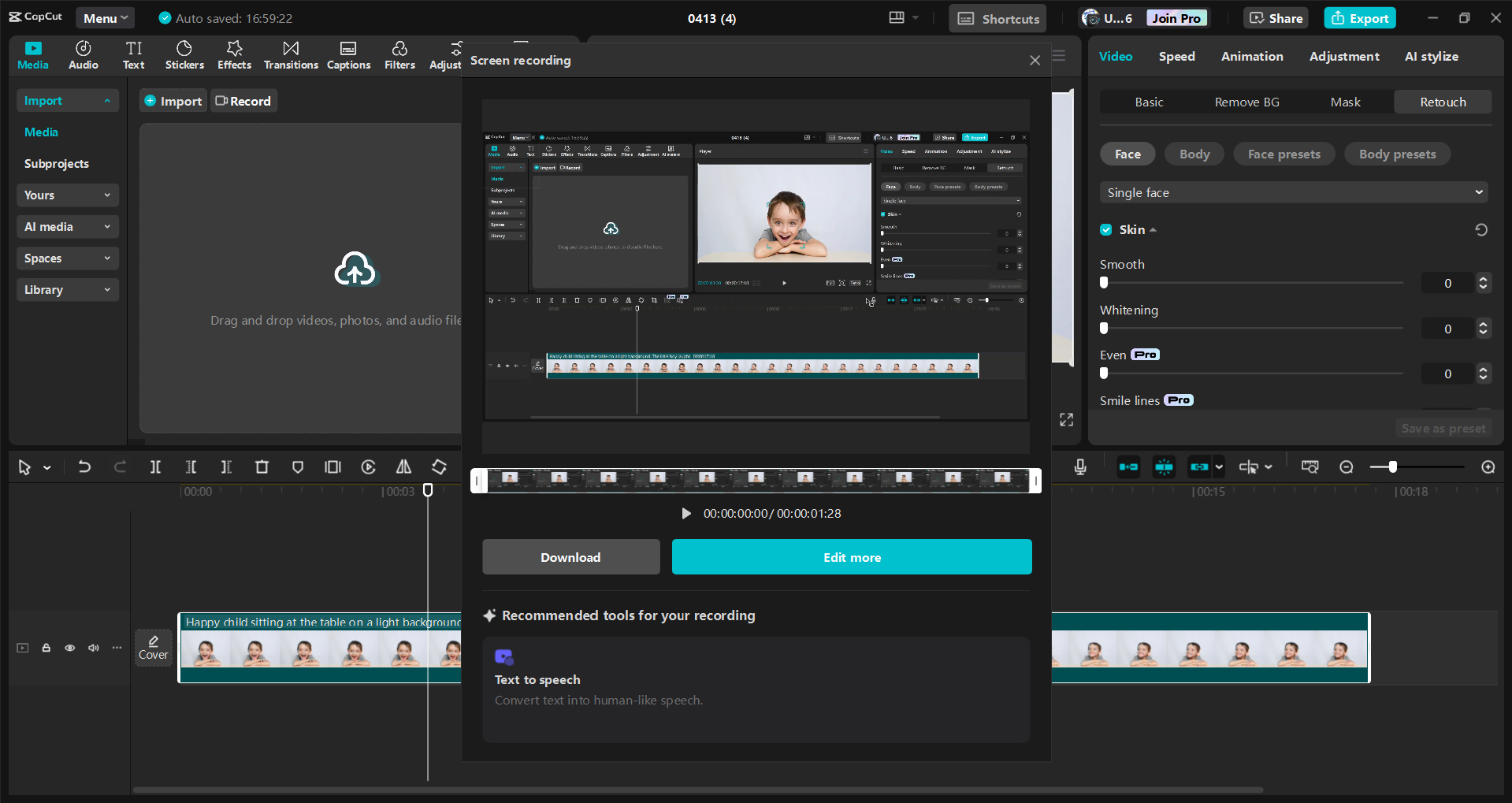This screenshot has width=1512, height=803.
Task: Toggle the Skin checkbox in the Retouch panel
Action: coord(1105,229)
